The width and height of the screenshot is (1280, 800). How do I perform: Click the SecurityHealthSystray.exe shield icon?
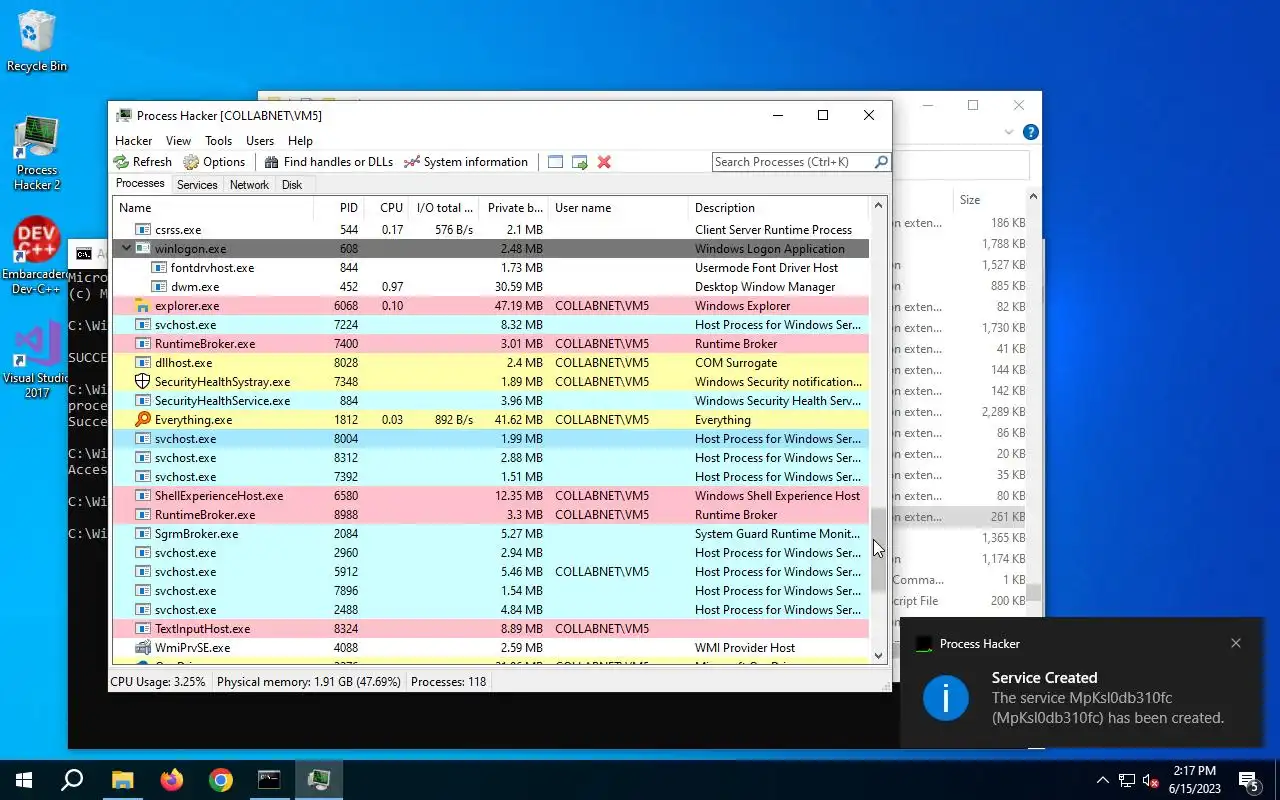coord(142,382)
